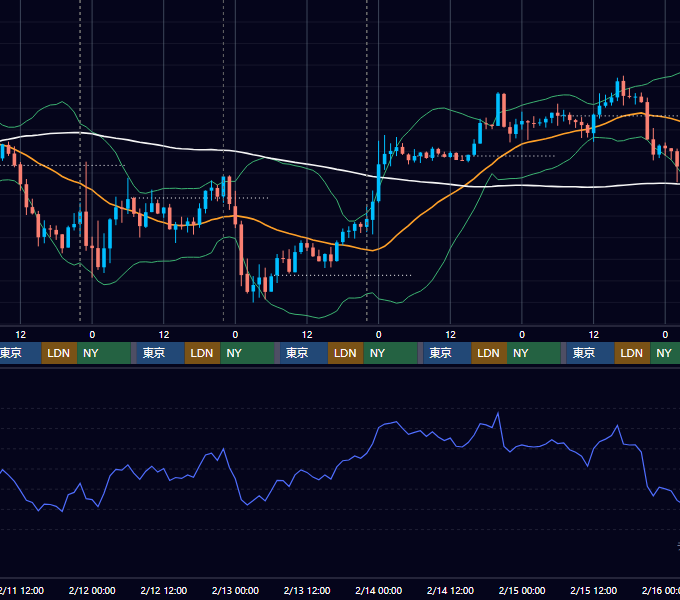The width and height of the screenshot is (680, 600).
Task: Select the 東京 session block on 2/12
Action: [160, 353]
